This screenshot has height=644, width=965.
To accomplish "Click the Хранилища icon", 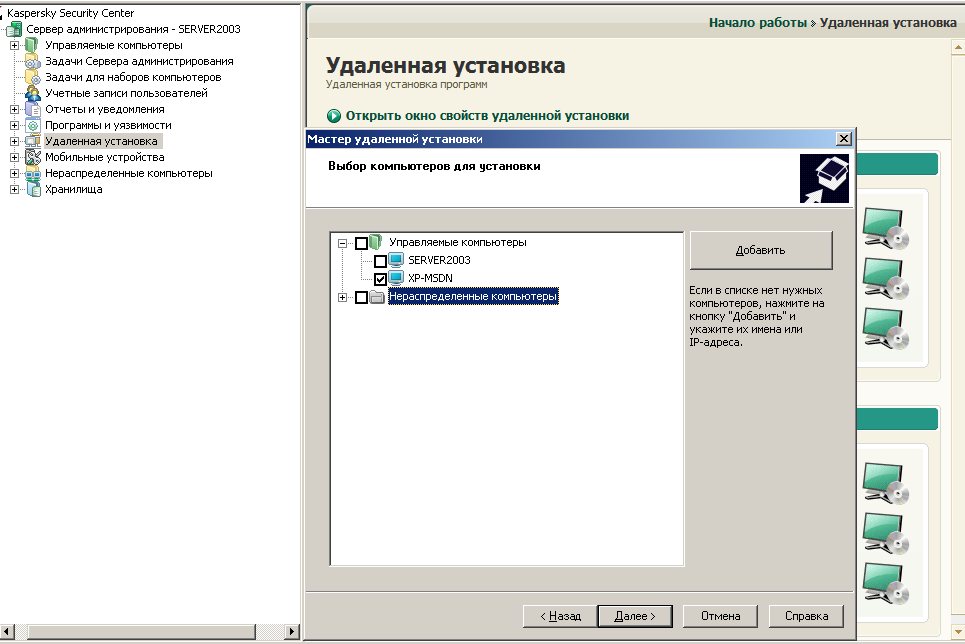I will [x=33, y=189].
